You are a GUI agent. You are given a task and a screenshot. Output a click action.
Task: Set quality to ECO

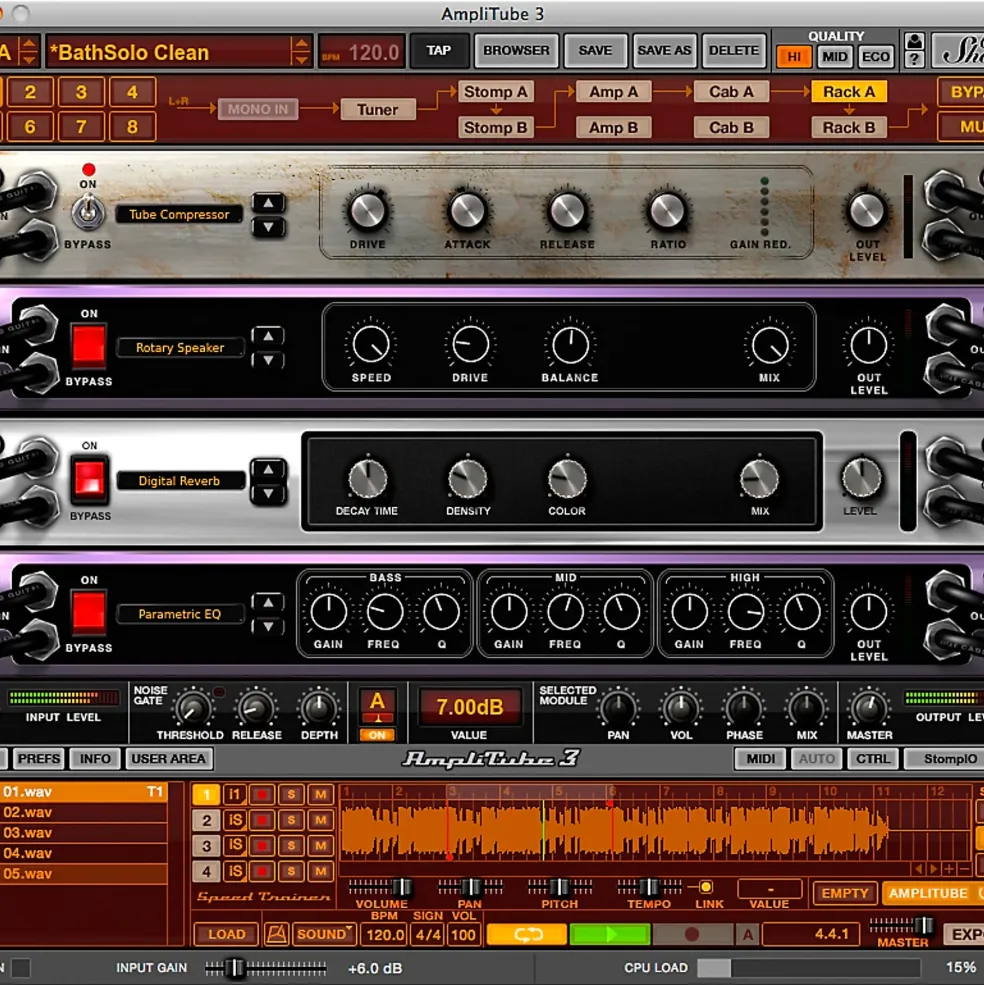(875, 57)
